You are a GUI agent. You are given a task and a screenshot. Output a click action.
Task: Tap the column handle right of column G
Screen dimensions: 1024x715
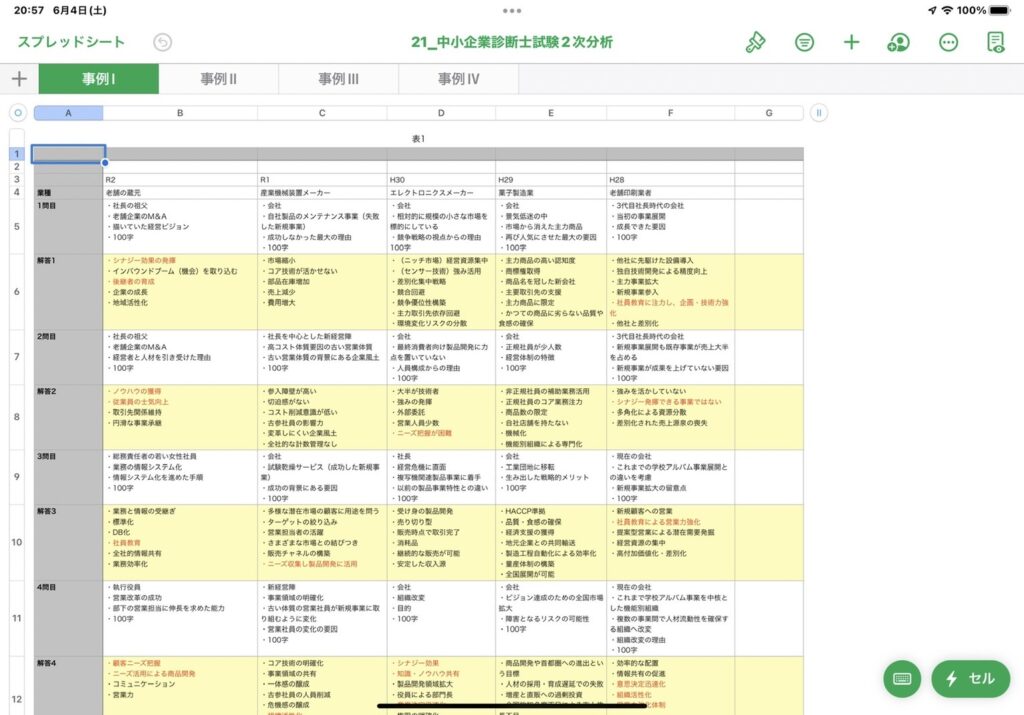[818, 113]
